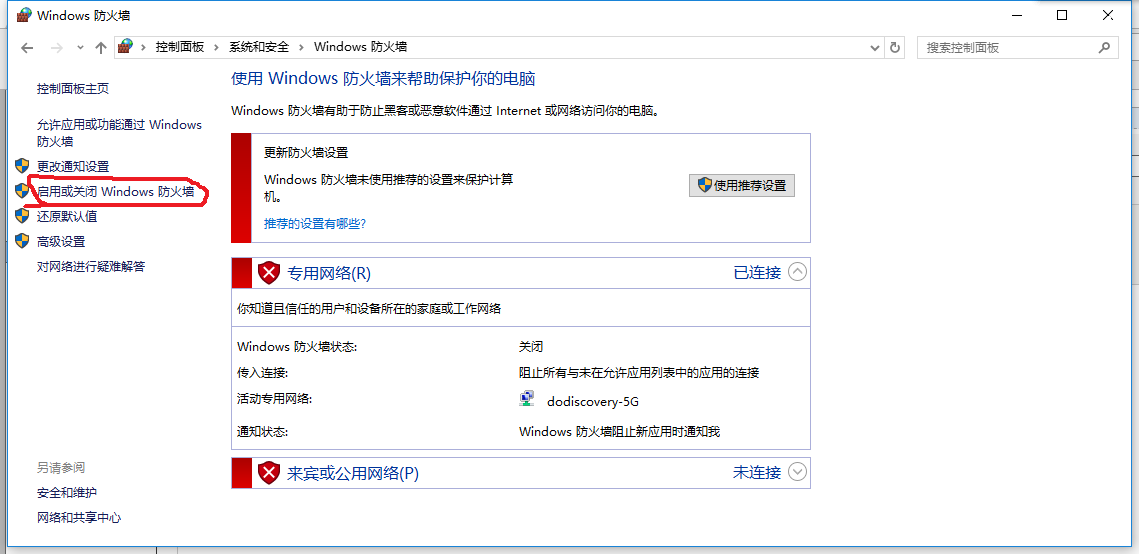Click the 专用网络(R) heading
1139x554 pixels.
[x=329, y=273]
